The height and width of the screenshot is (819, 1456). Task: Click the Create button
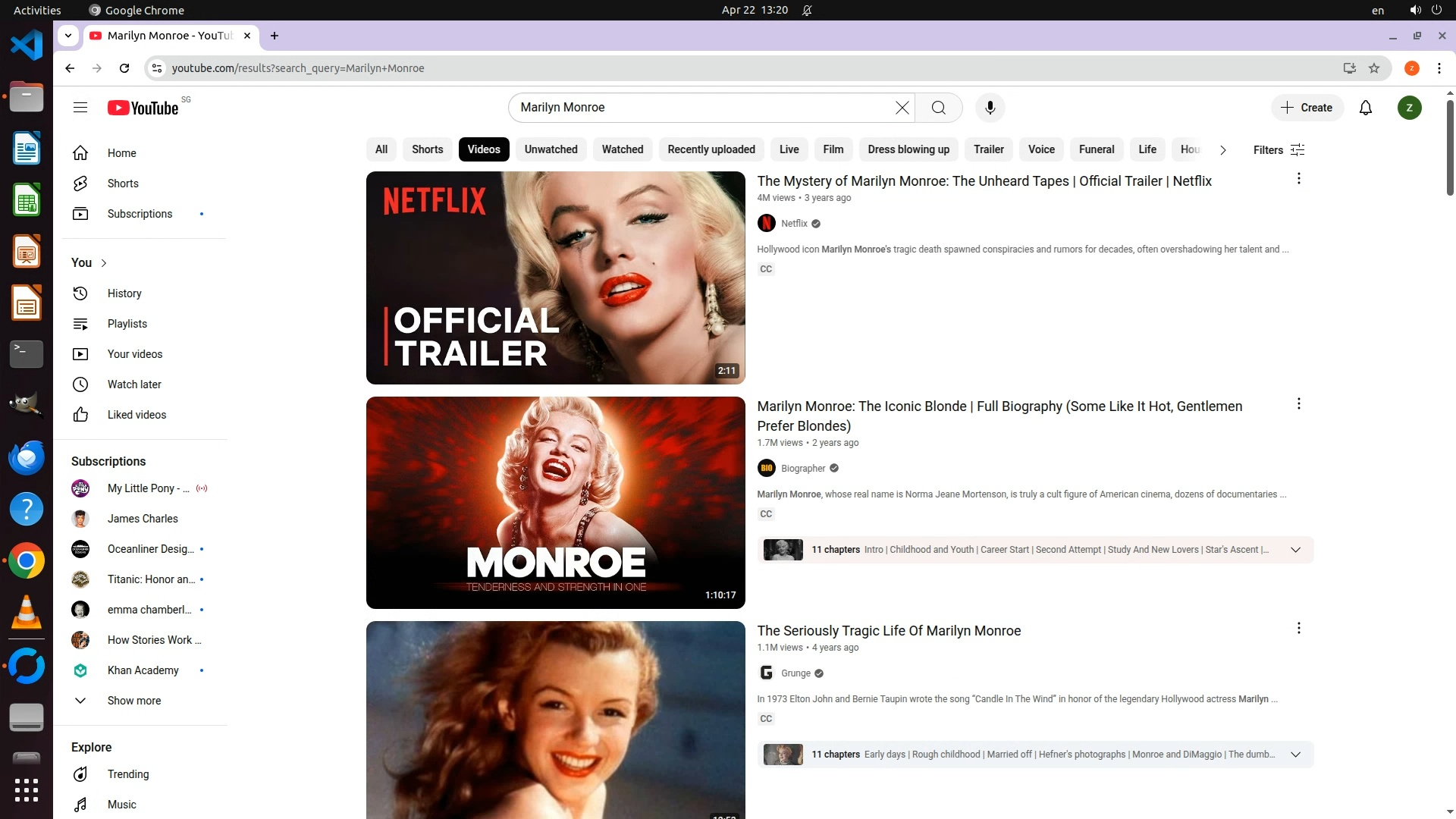(x=1307, y=108)
